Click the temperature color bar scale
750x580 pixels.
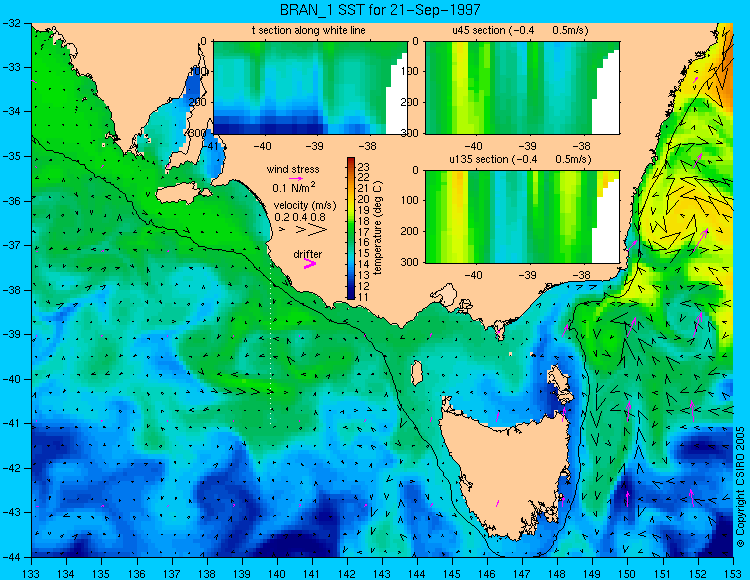351,229
